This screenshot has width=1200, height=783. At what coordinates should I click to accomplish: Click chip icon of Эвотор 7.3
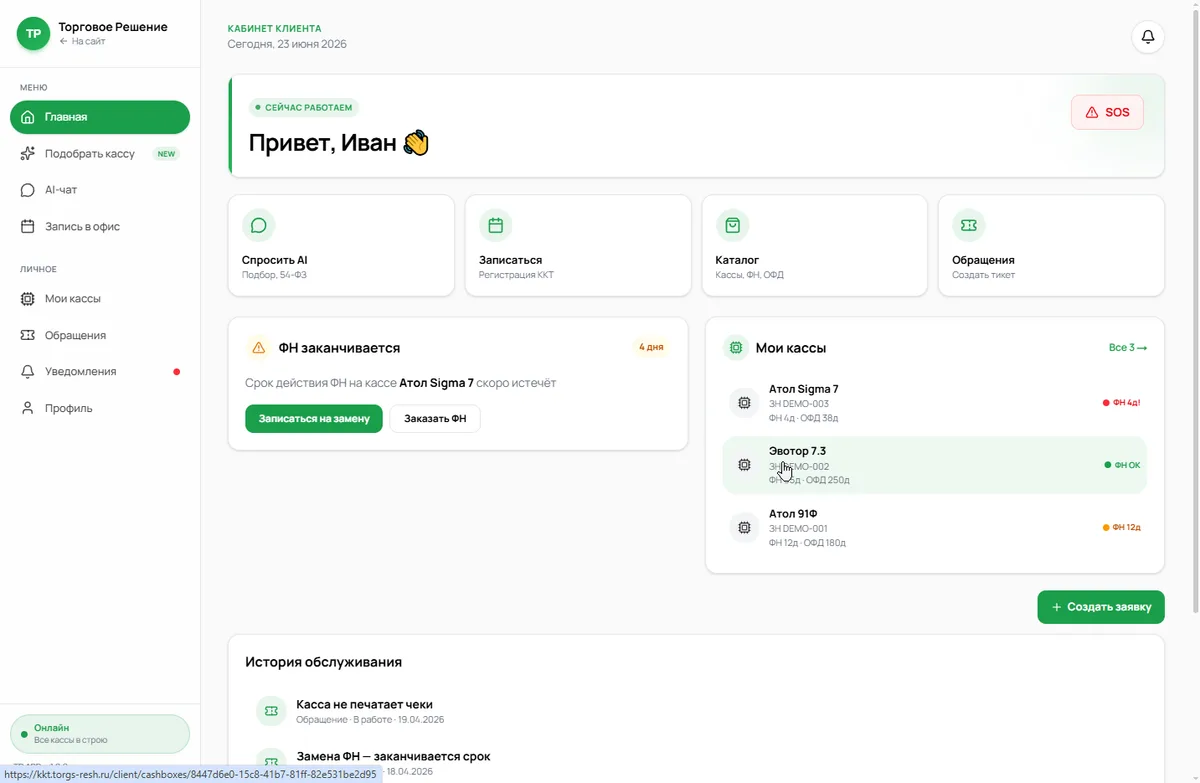(744, 465)
